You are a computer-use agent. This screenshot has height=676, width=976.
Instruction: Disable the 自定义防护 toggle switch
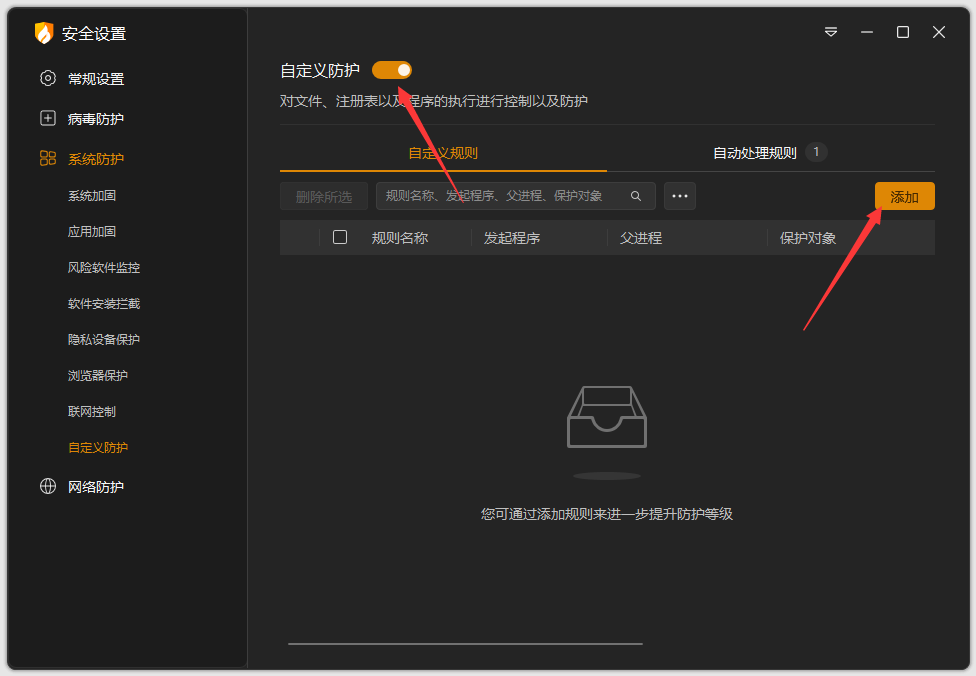pyautogui.click(x=392, y=69)
